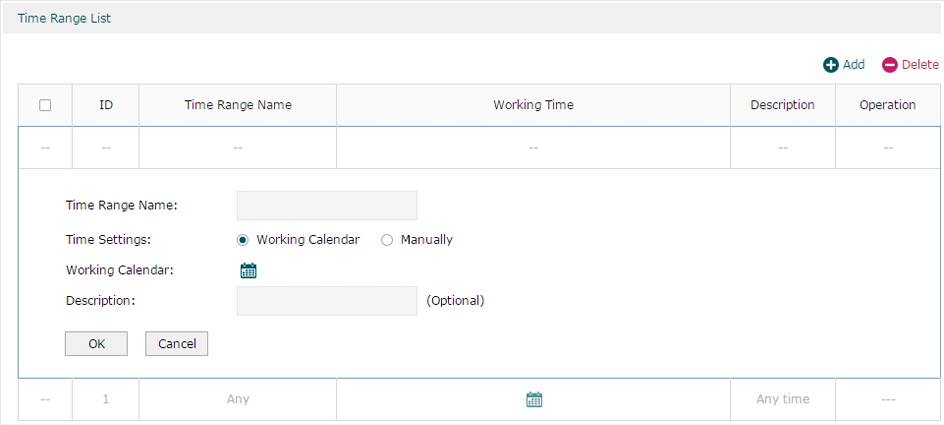Click the Description input field

pos(327,301)
